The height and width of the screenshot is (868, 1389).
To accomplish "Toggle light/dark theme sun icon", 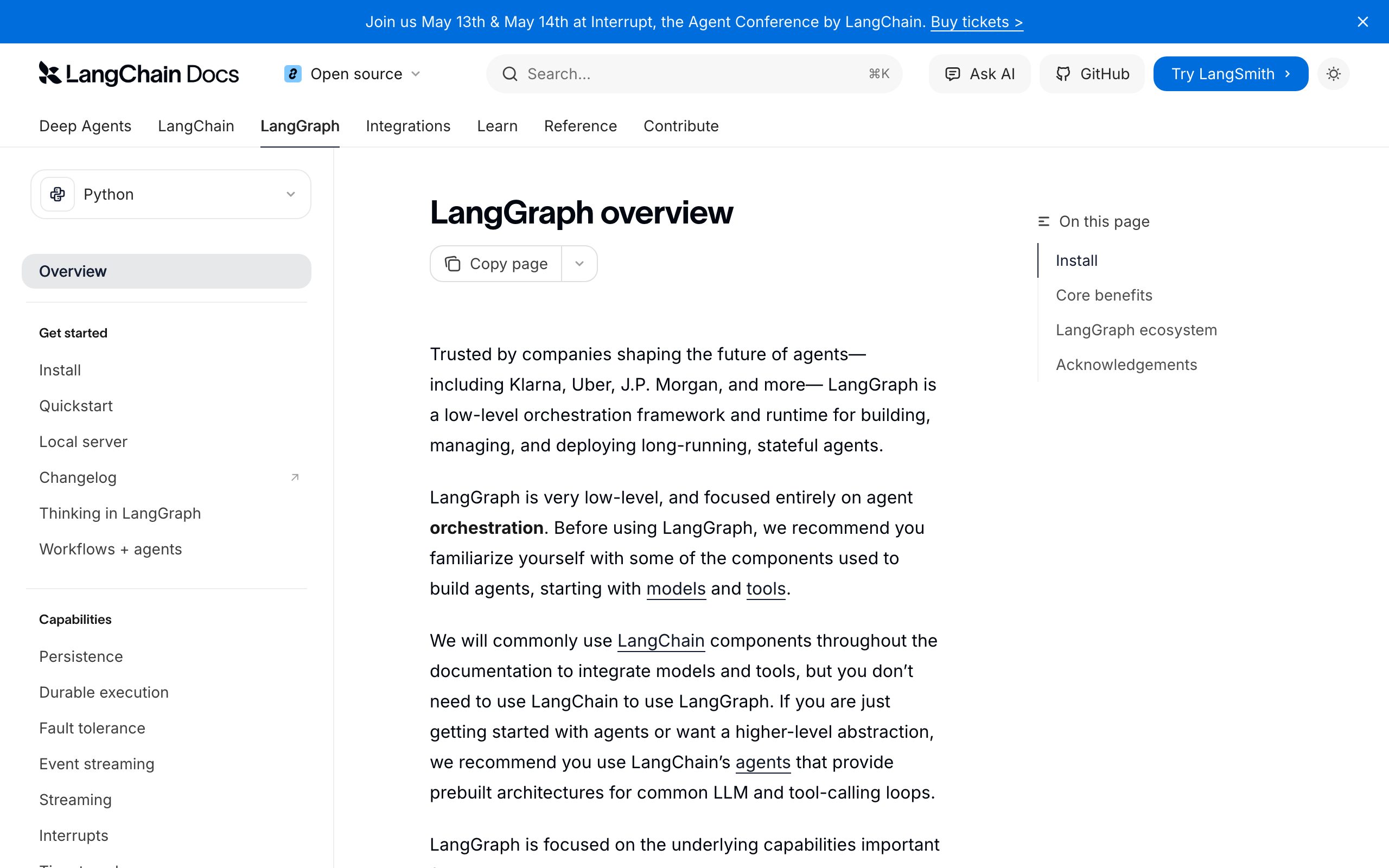I will click(1333, 73).
